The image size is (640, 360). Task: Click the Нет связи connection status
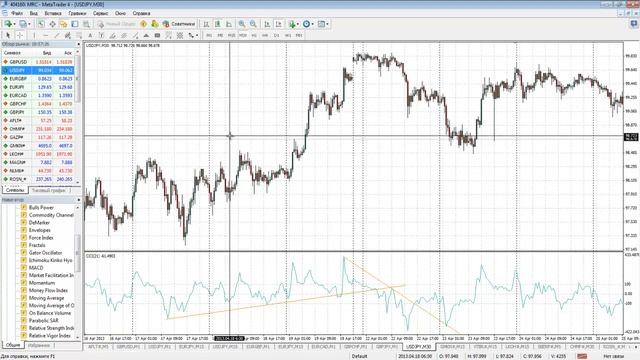pos(613,356)
